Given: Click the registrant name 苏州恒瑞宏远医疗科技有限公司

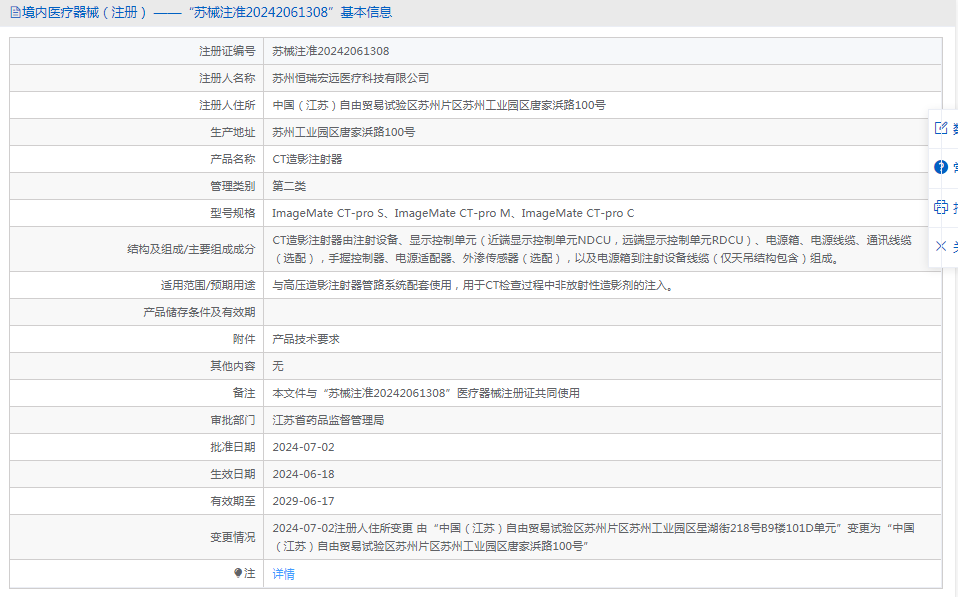Looking at the screenshot, I should click(351, 78).
